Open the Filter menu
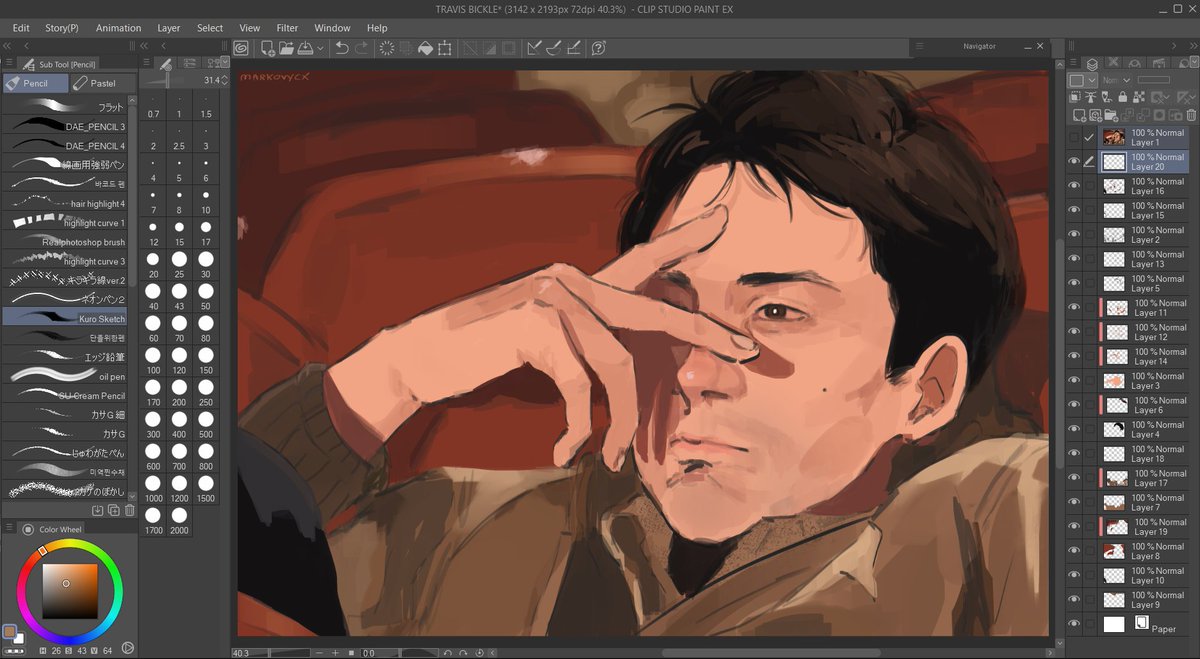 287,28
